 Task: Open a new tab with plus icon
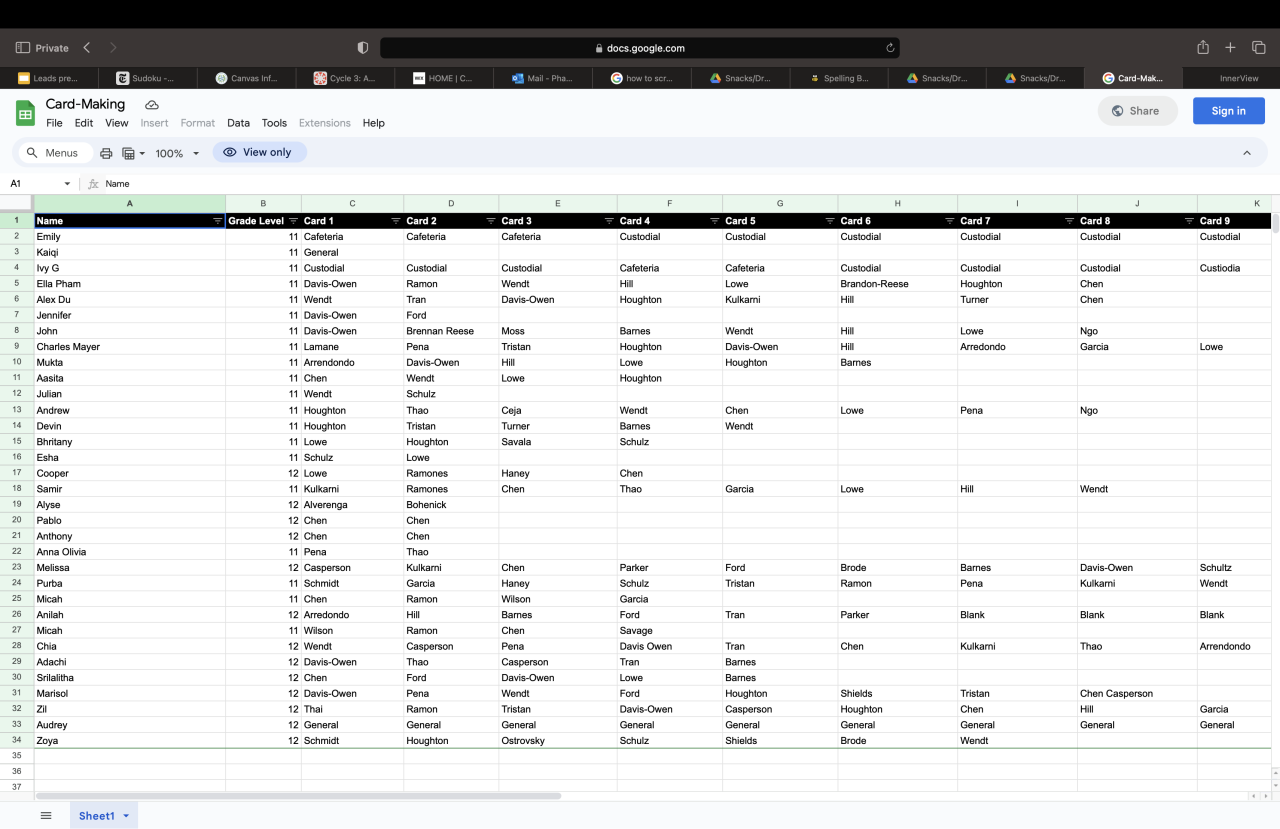pos(1231,48)
